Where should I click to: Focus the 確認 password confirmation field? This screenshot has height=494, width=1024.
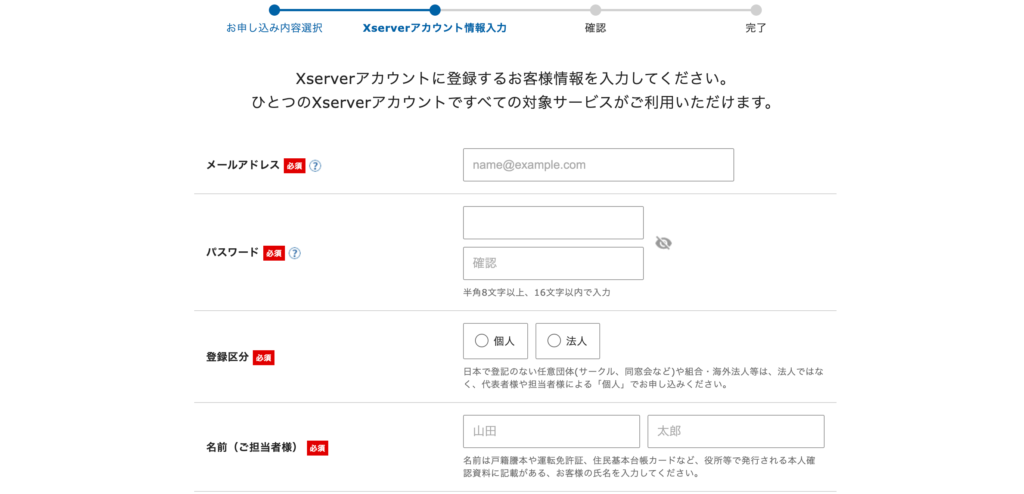tap(553, 263)
